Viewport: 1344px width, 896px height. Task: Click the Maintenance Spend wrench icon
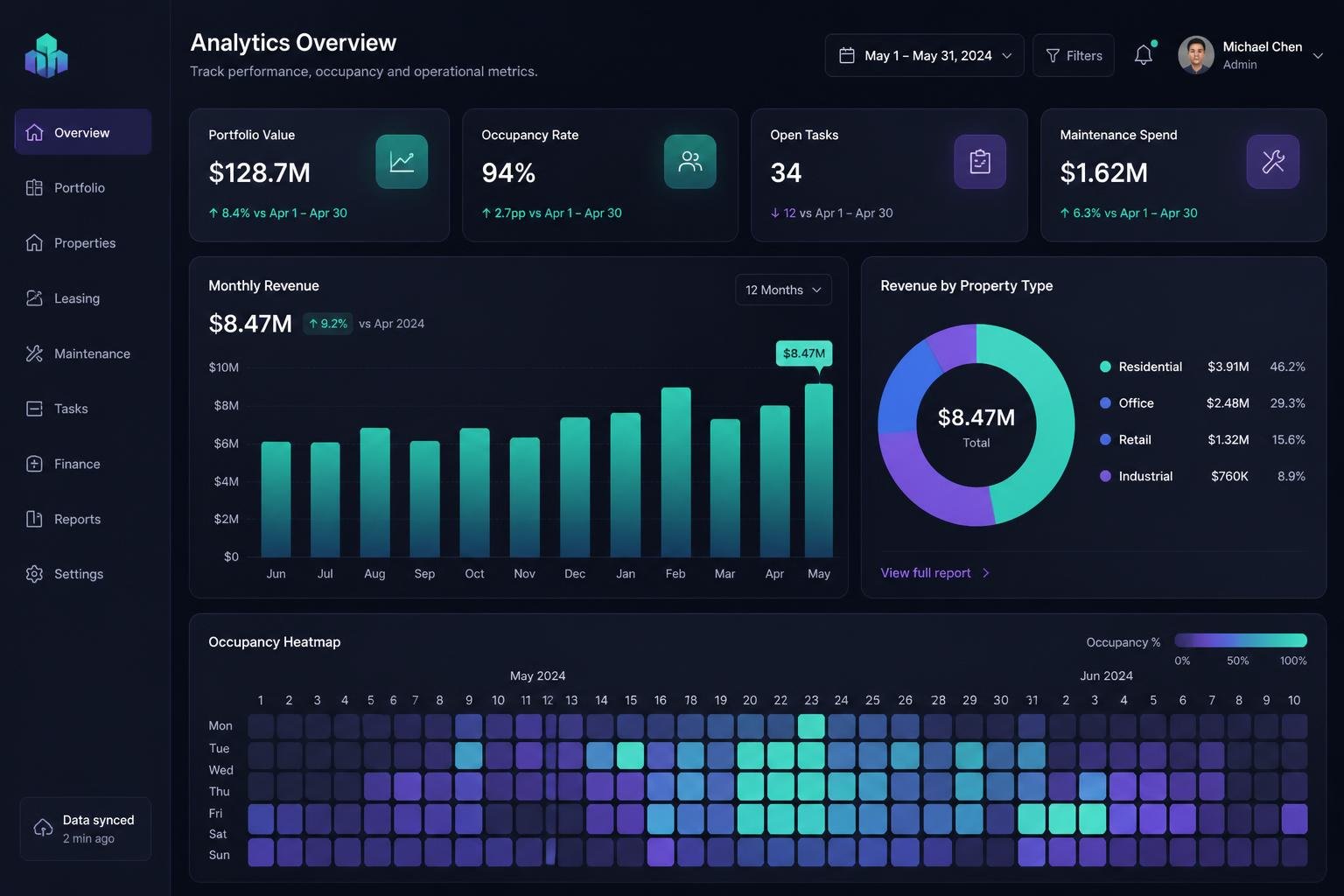click(x=1273, y=162)
